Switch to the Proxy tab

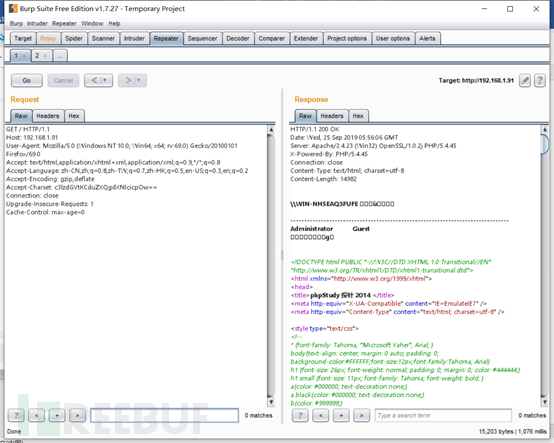48,39
